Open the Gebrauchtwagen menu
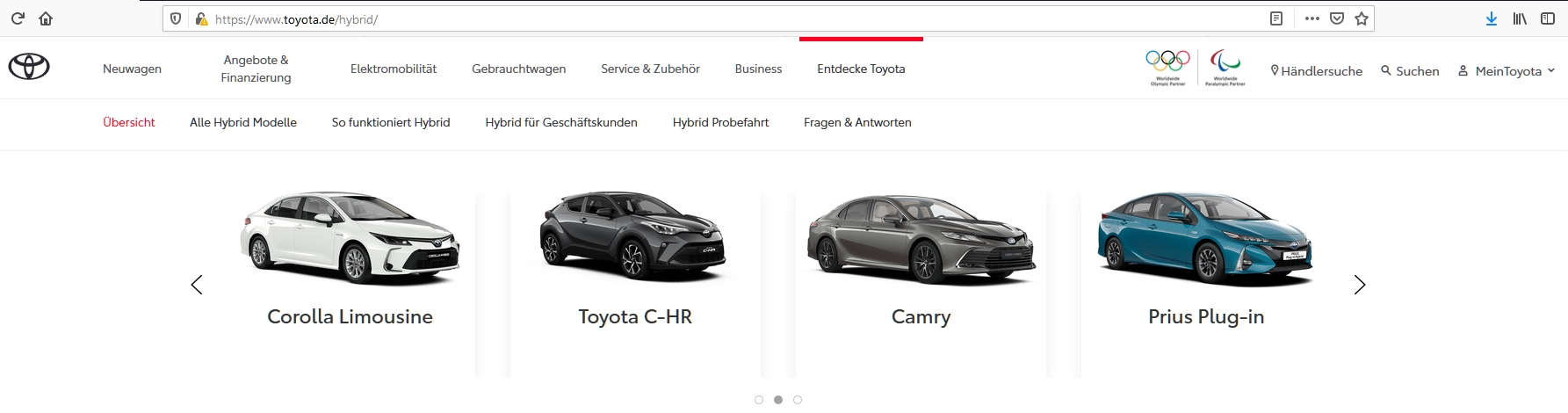Screen dimensions: 1568x413 [x=518, y=69]
